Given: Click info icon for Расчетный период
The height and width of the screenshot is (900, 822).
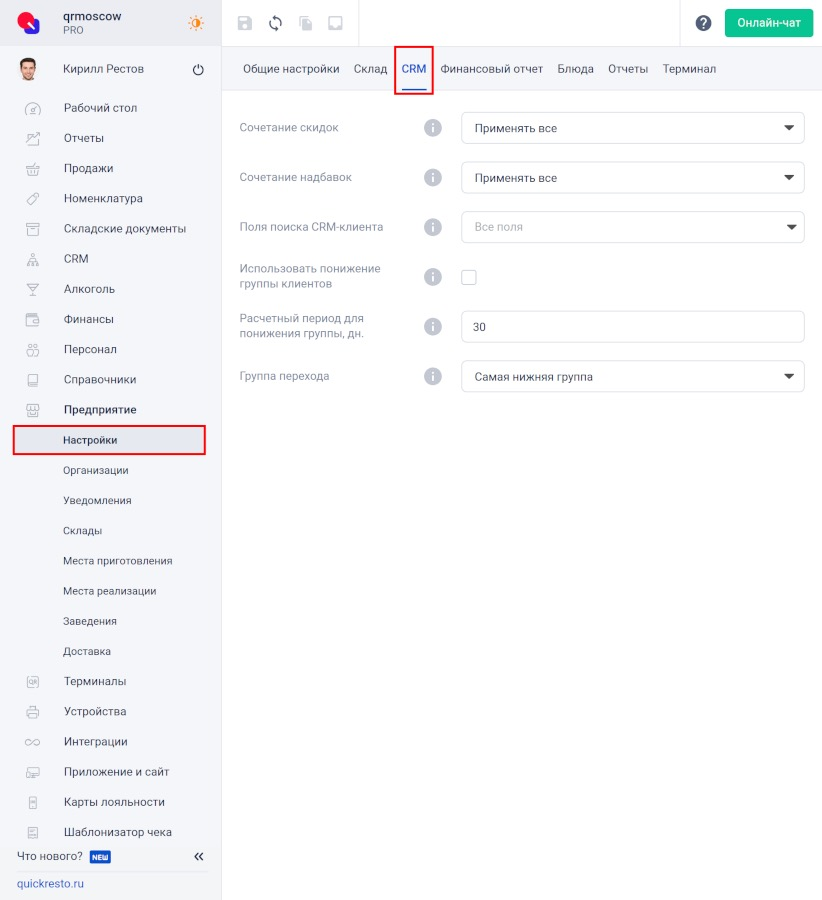Looking at the screenshot, I should click(433, 327).
